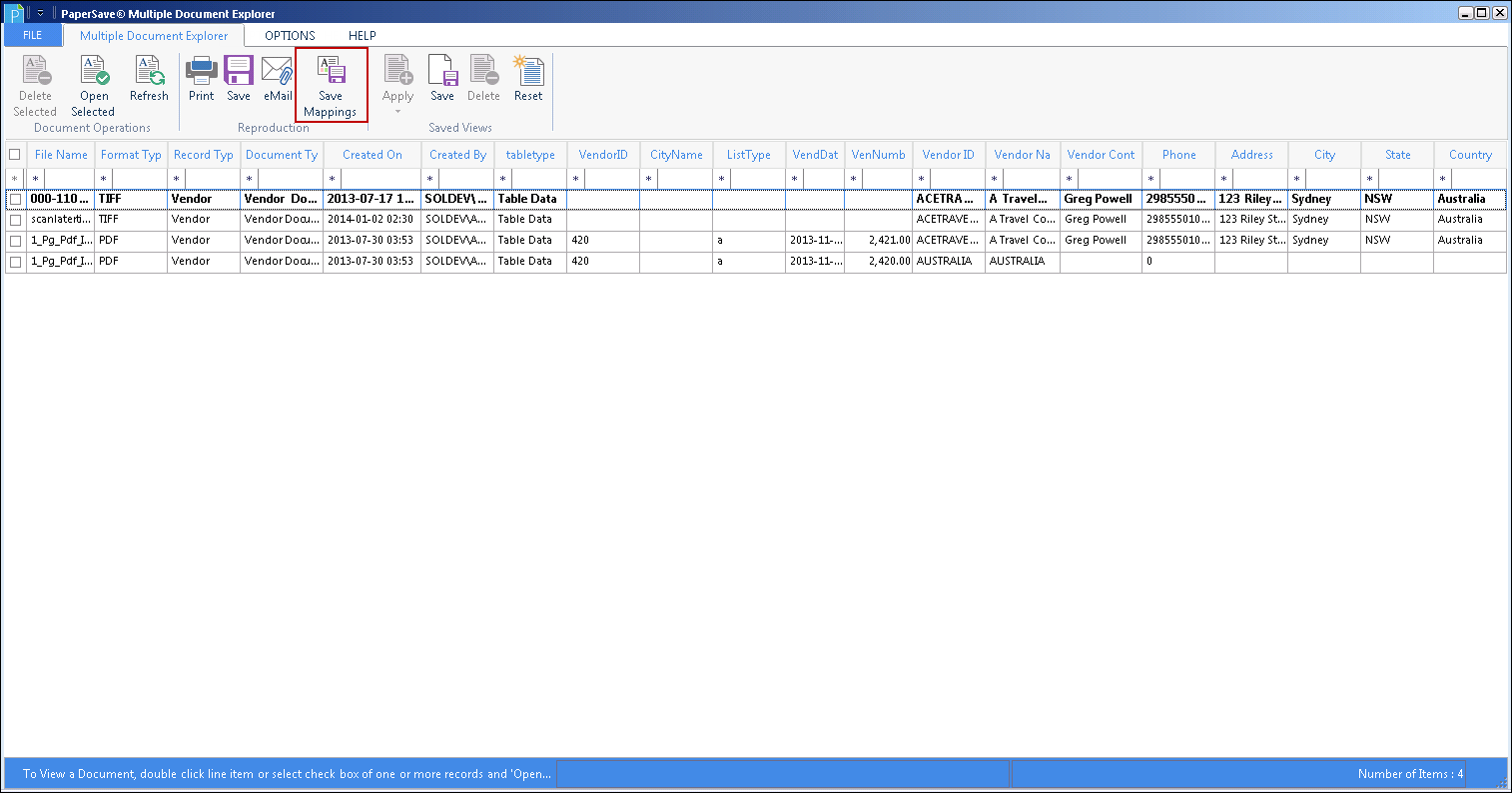
Task: Sort by the Vendor Cont column header
Action: coord(1101,155)
